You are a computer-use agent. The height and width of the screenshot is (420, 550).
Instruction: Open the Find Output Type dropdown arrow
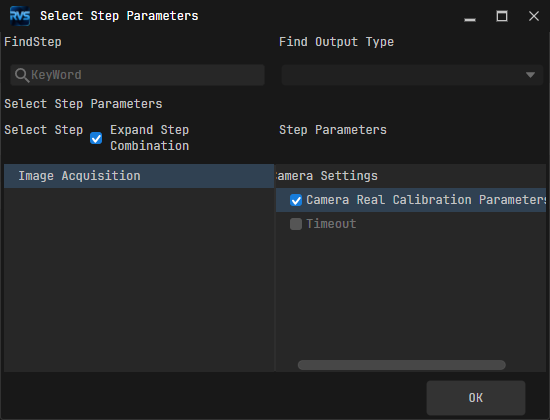[530, 75]
